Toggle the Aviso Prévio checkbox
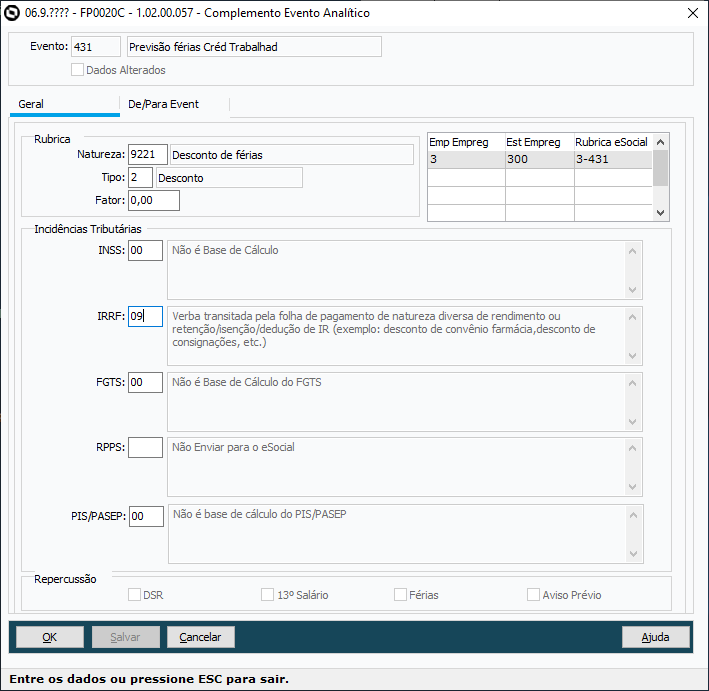 pos(533,595)
